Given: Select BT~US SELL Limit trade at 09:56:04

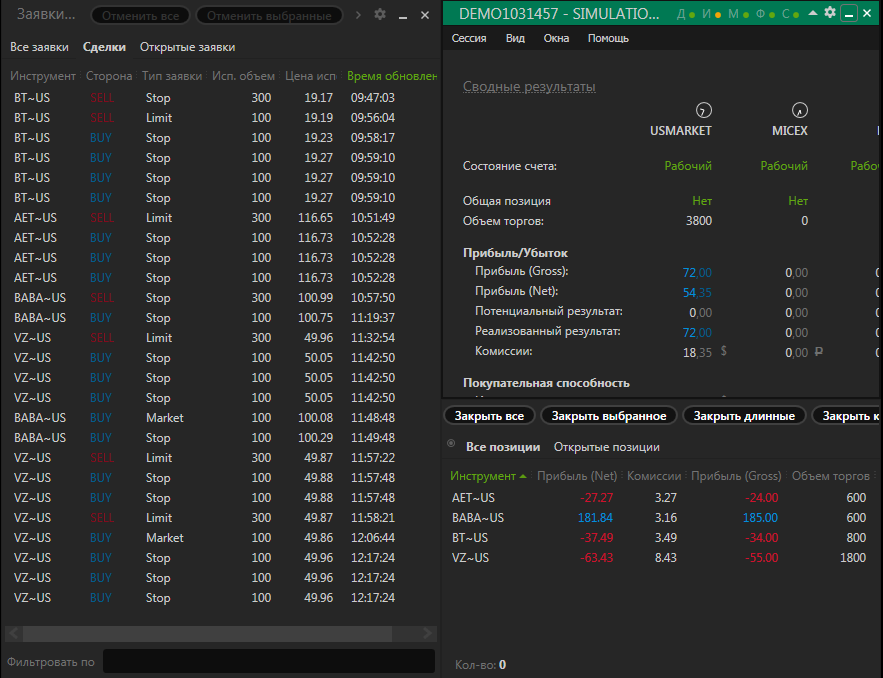Looking at the screenshot, I should 222,118.
